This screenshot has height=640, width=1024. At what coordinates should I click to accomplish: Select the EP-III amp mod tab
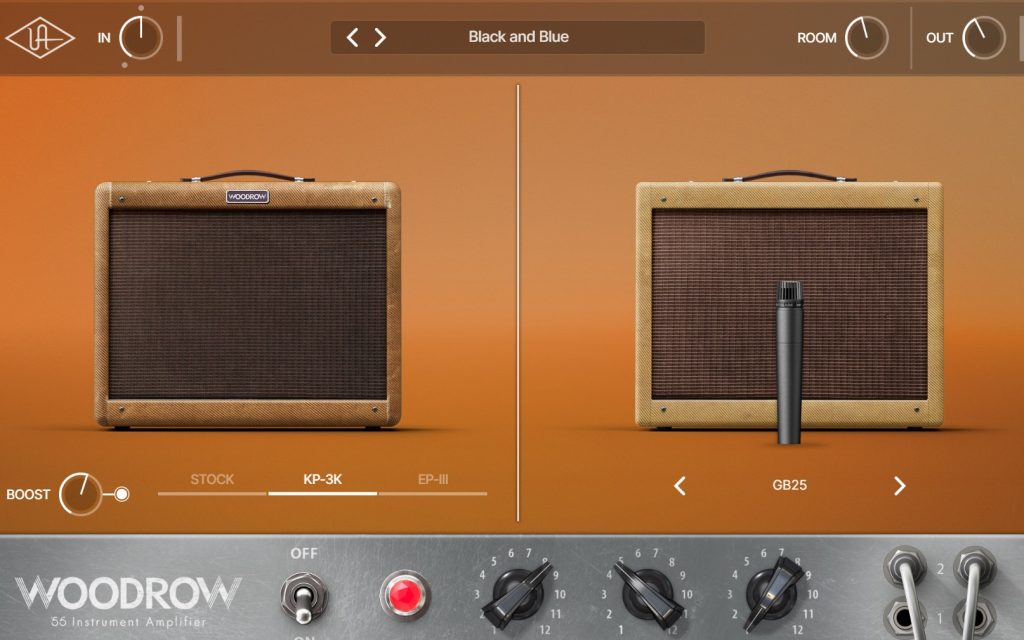[432, 480]
